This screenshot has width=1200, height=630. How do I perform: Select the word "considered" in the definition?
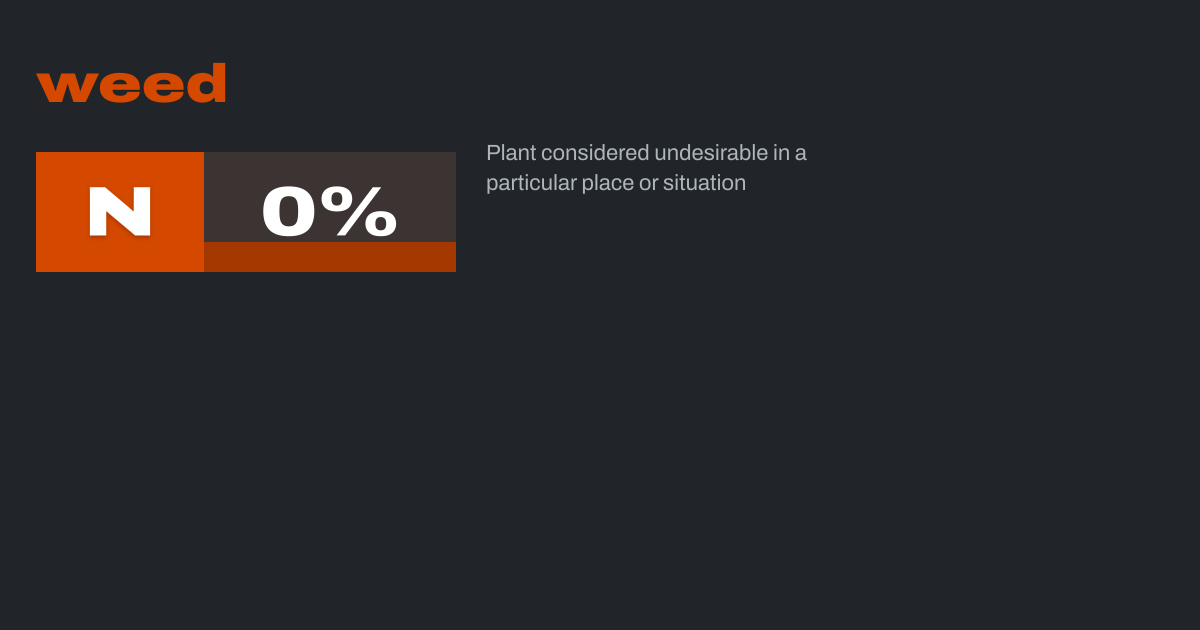point(595,153)
